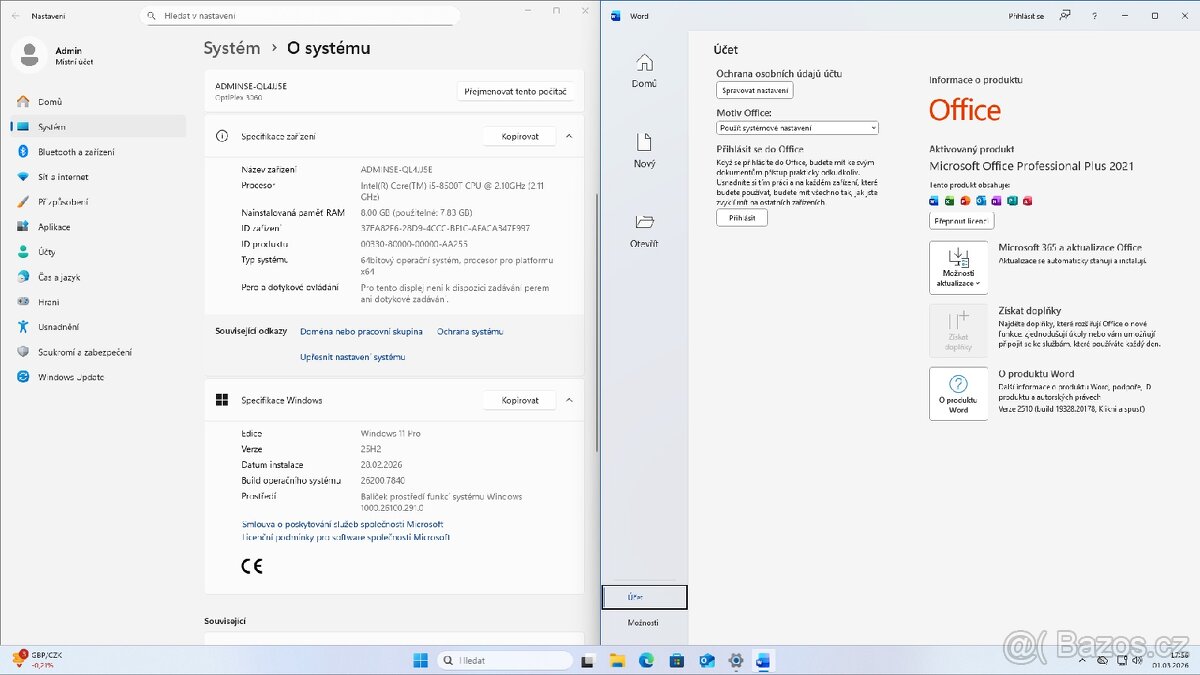1200x675 pixels.
Task: Select the Access icon in the products row
Action: coord(1027,200)
